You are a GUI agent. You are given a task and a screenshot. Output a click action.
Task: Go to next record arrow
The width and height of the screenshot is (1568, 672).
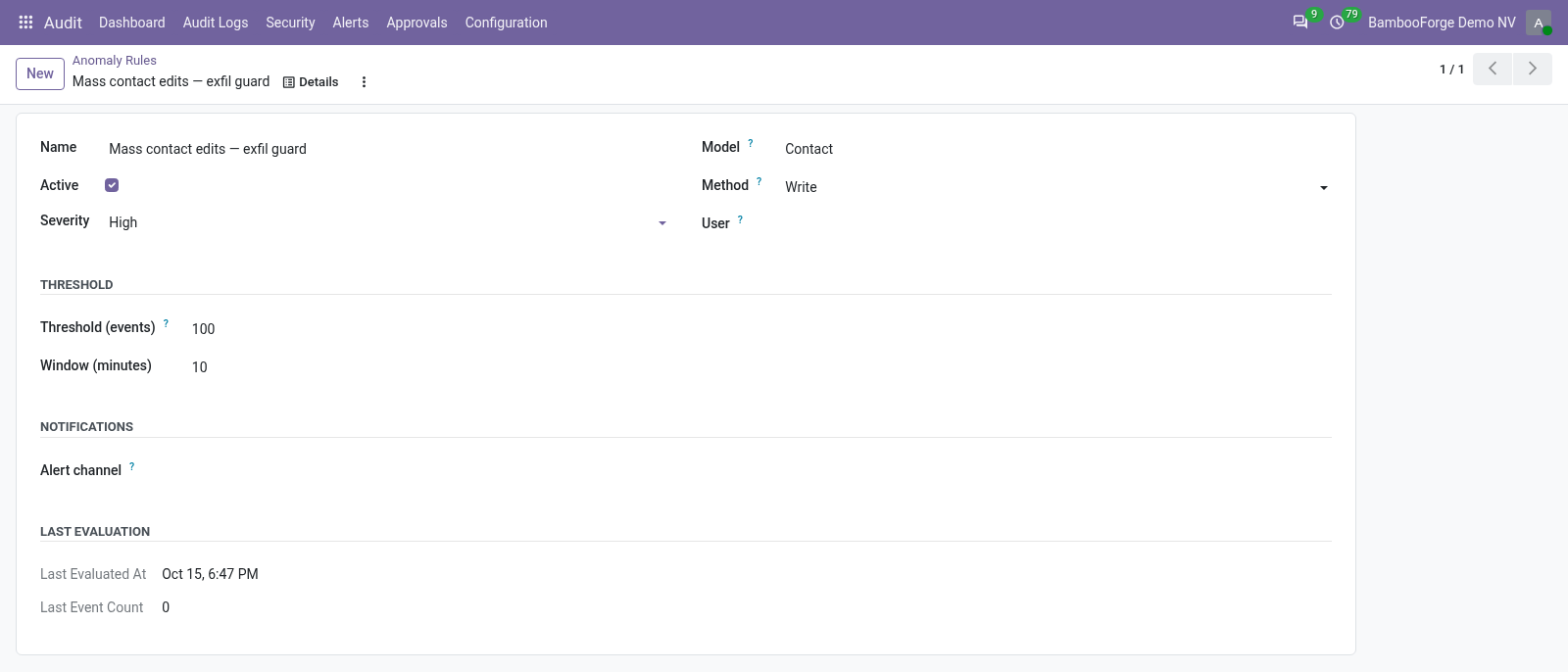(x=1533, y=69)
